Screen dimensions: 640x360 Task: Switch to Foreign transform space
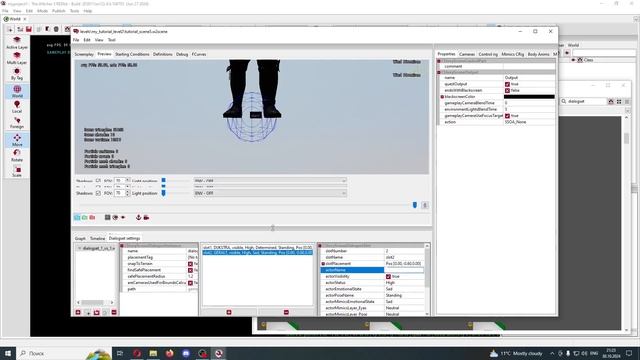pos(17,120)
